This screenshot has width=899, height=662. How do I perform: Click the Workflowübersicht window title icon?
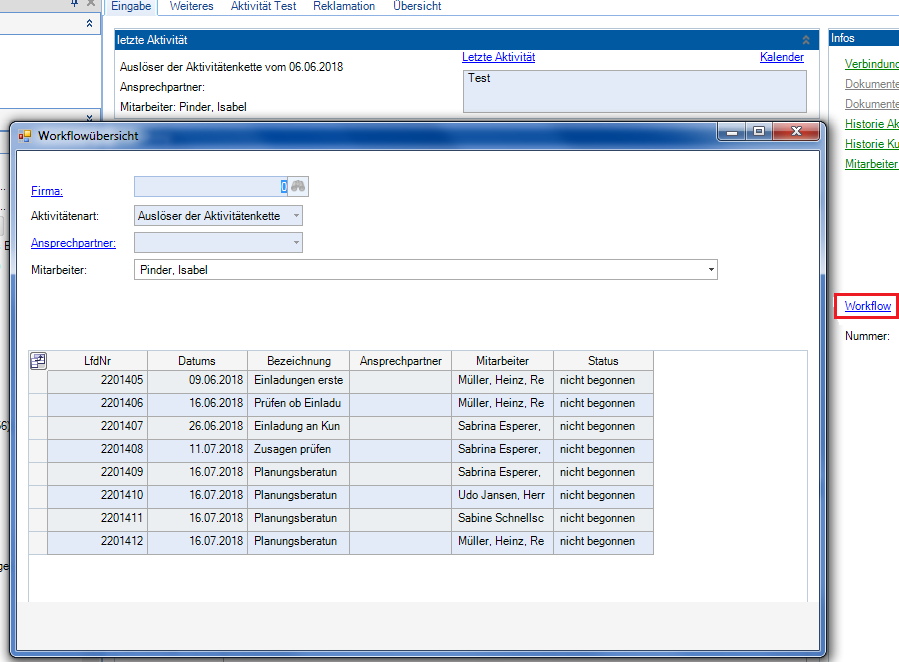point(25,135)
